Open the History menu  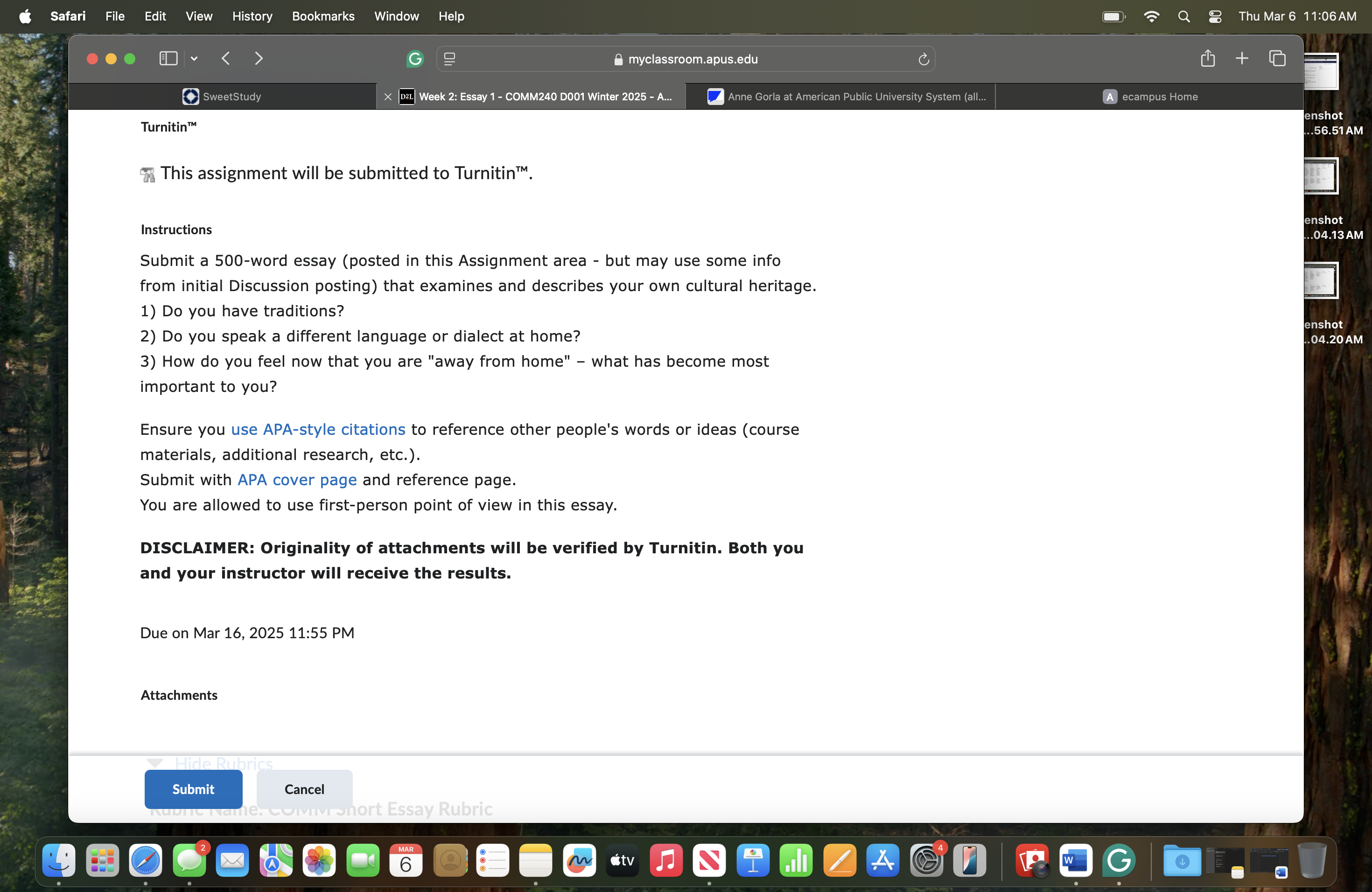(x=252, y=16)
